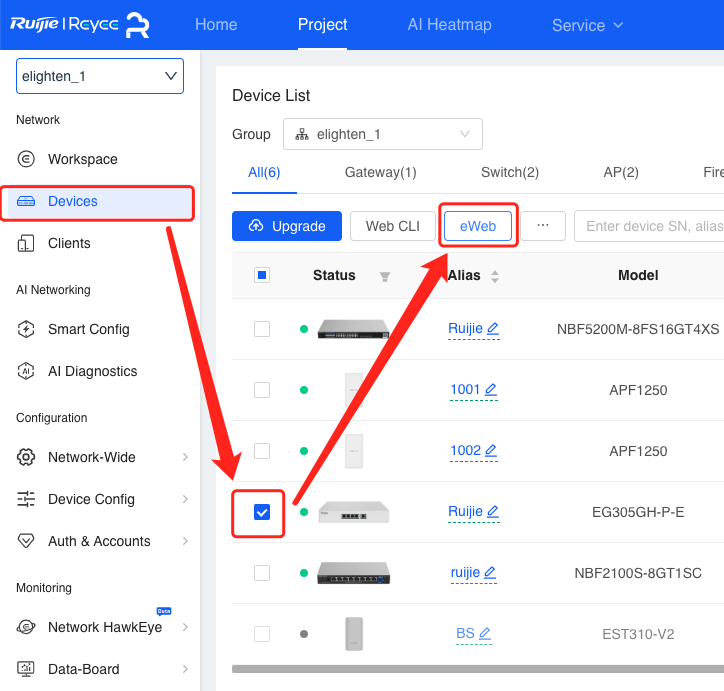Open lowercase ruijie alias link
Image resolution: width=724 pixels, height=691 pixels.
tap(465, 572)
